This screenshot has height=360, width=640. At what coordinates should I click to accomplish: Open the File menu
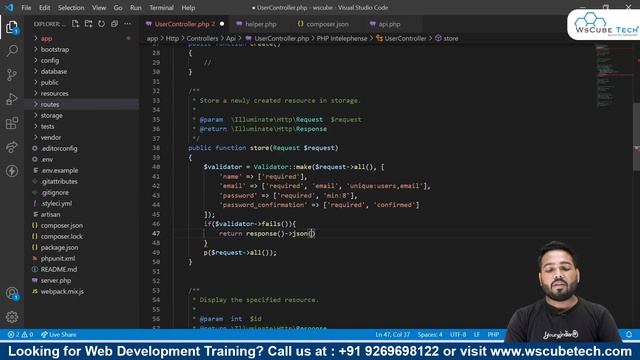(26, 8)
